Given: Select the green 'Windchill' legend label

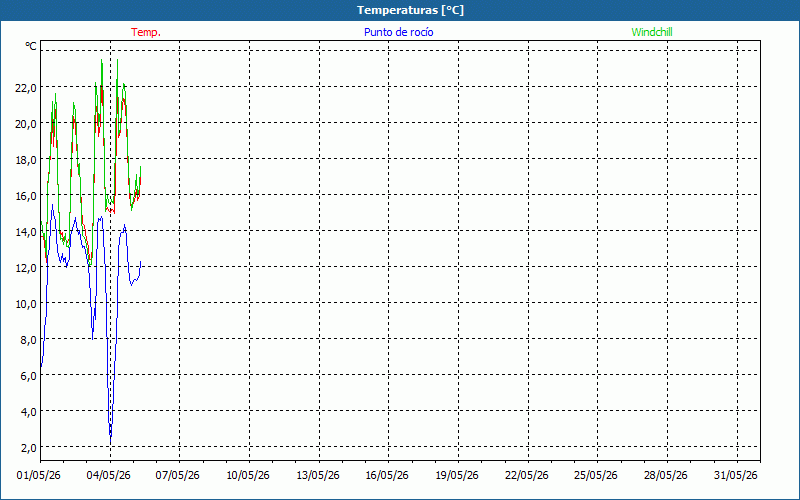Looking at the screenshot, I should [652, 32].
